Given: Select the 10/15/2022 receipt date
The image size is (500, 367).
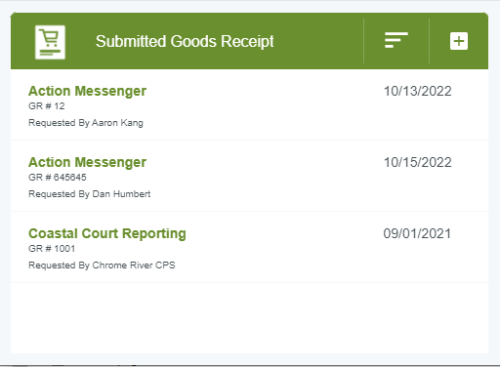Looking at the screenshot, I should (x=418, y=163).
